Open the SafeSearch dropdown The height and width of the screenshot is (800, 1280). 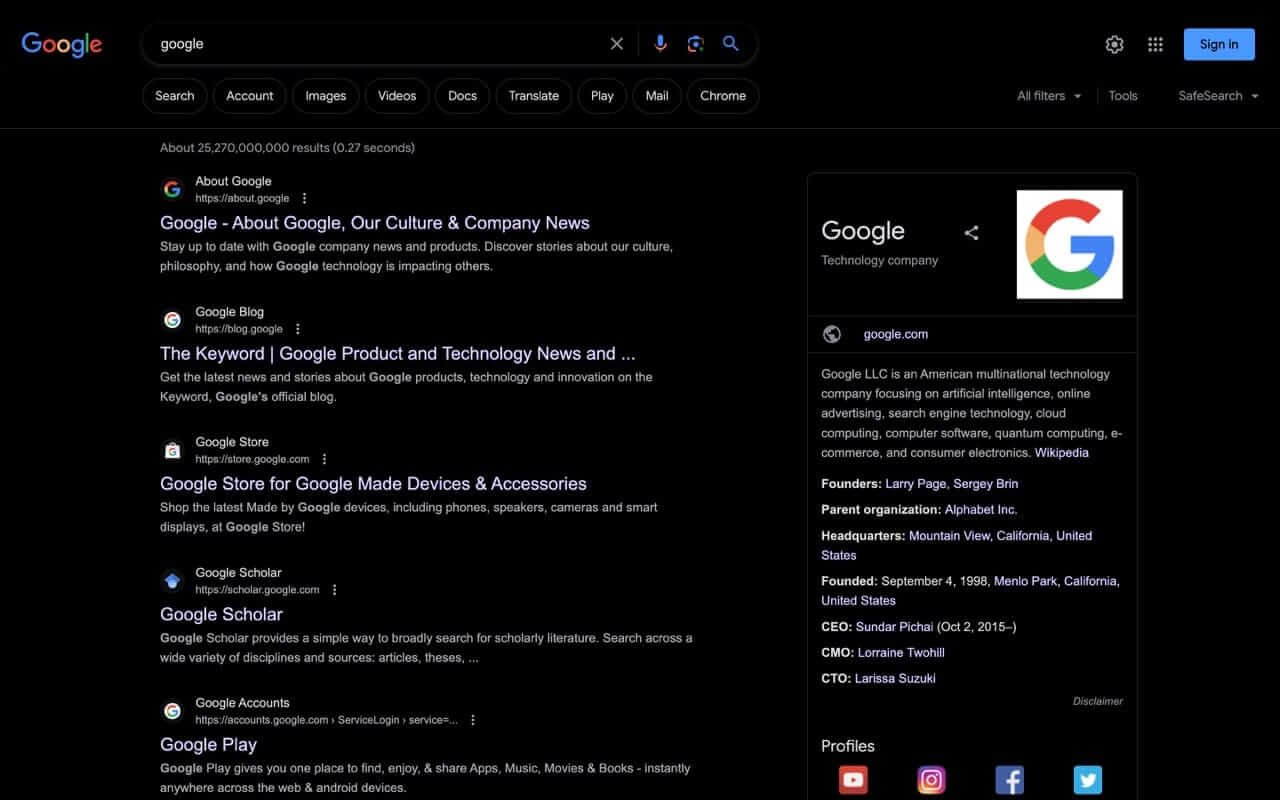1218,96
